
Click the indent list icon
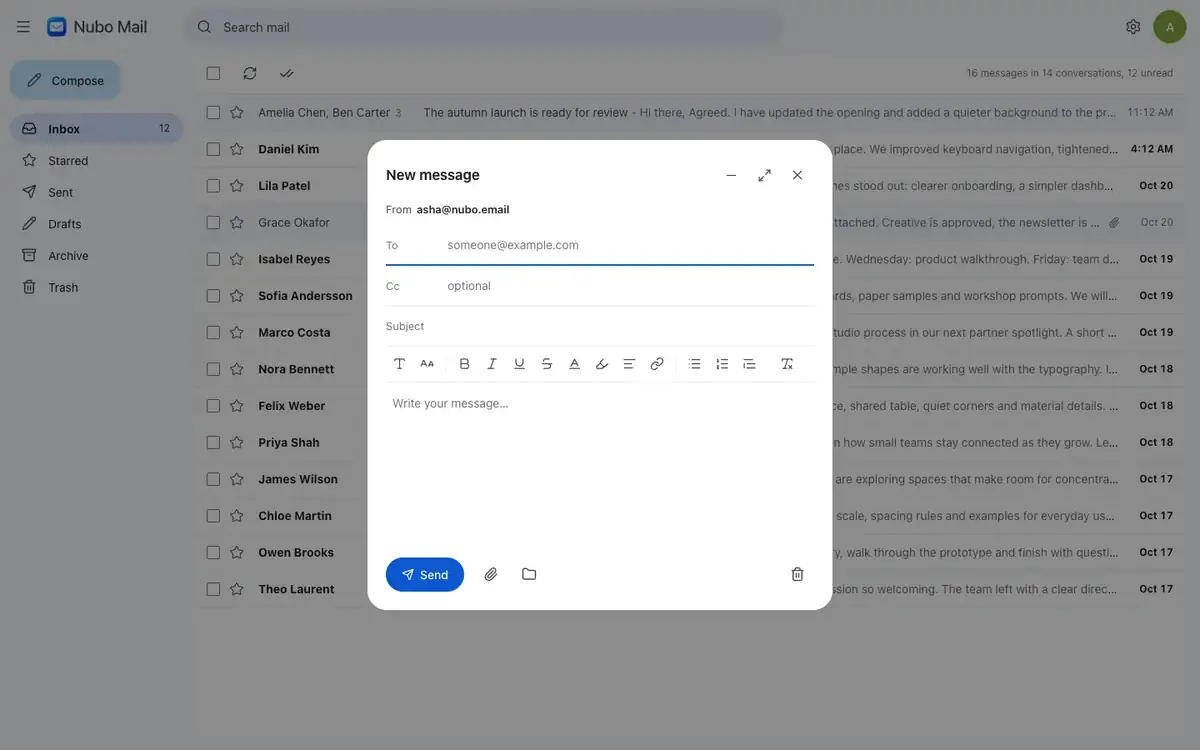749,364
